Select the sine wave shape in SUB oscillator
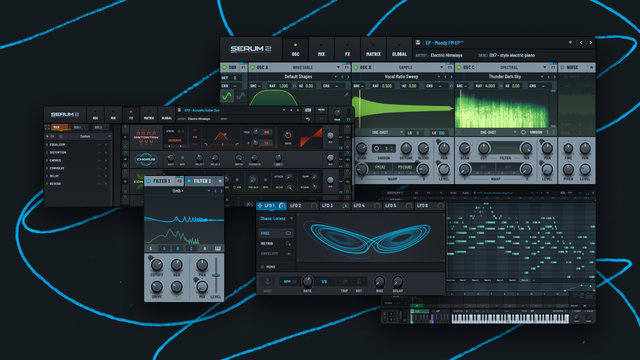640x360 pixels. (227, 96)
